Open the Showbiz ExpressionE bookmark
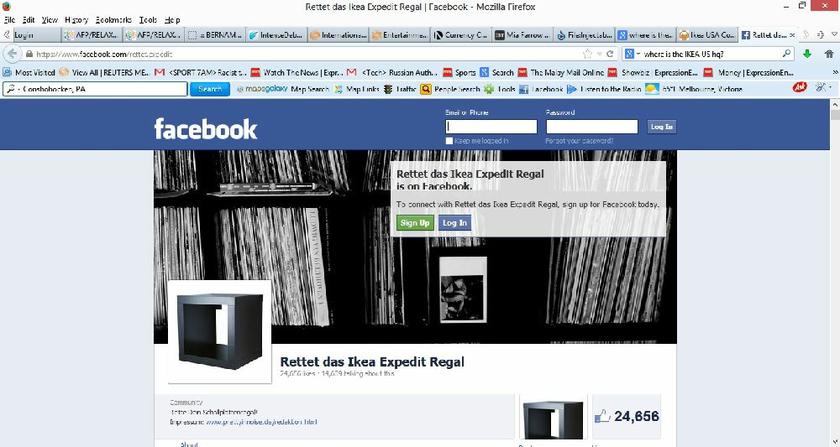The width and height of the screenshot is (840, 447). (x=652, y=72)
